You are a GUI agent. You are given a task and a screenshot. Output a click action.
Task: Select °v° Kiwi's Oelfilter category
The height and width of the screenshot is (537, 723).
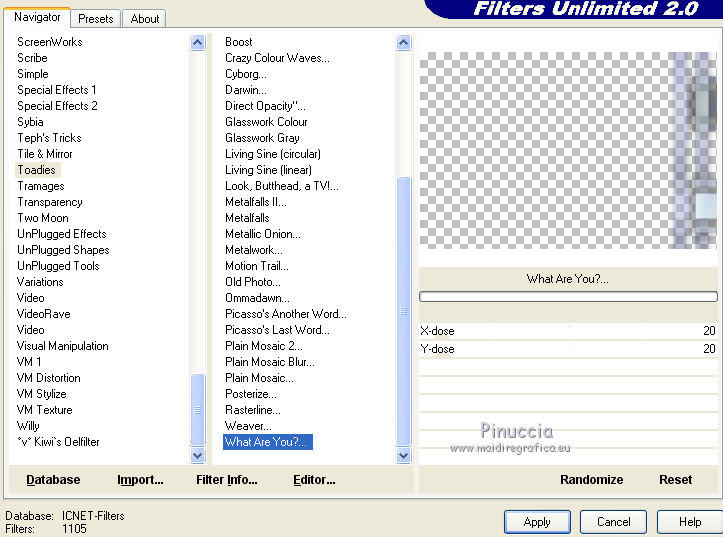(59, 442)
